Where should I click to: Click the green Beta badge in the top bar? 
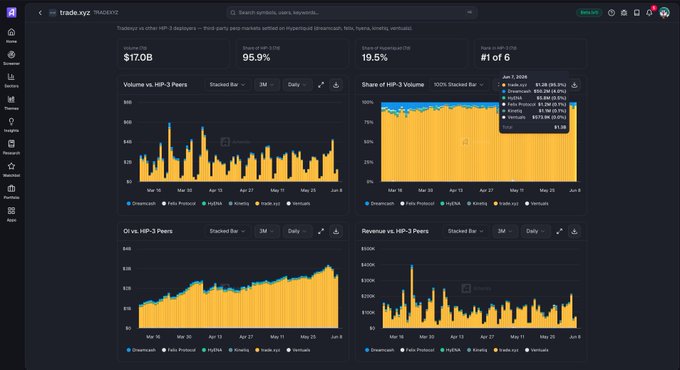pyautogui.click(x=589, y=13)
